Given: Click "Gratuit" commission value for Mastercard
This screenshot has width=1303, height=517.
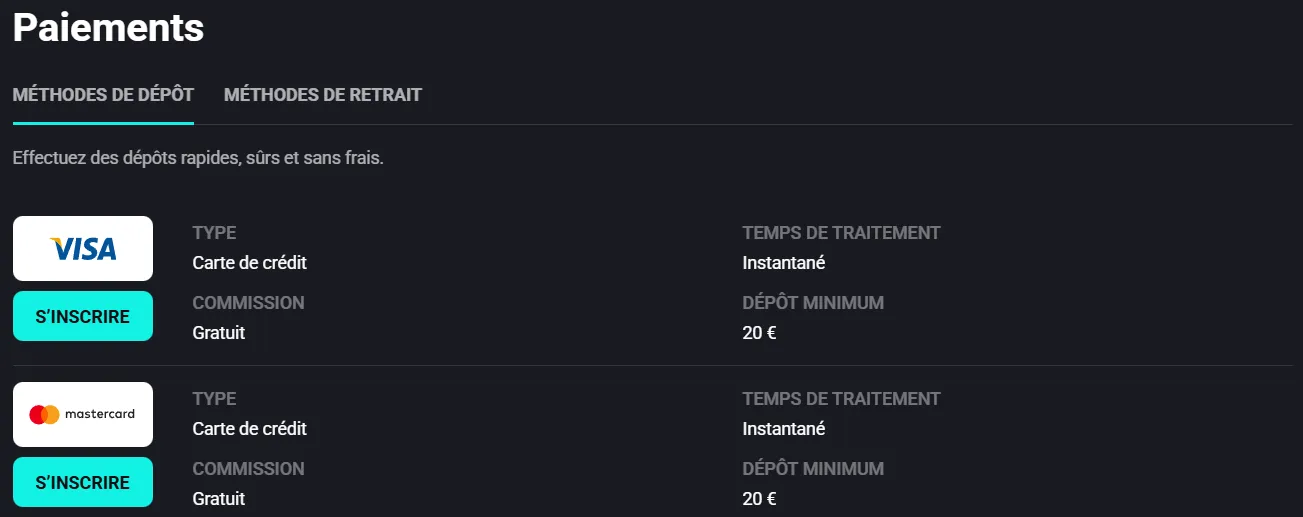Looking at the screenshot, I should tap(218, 498).
